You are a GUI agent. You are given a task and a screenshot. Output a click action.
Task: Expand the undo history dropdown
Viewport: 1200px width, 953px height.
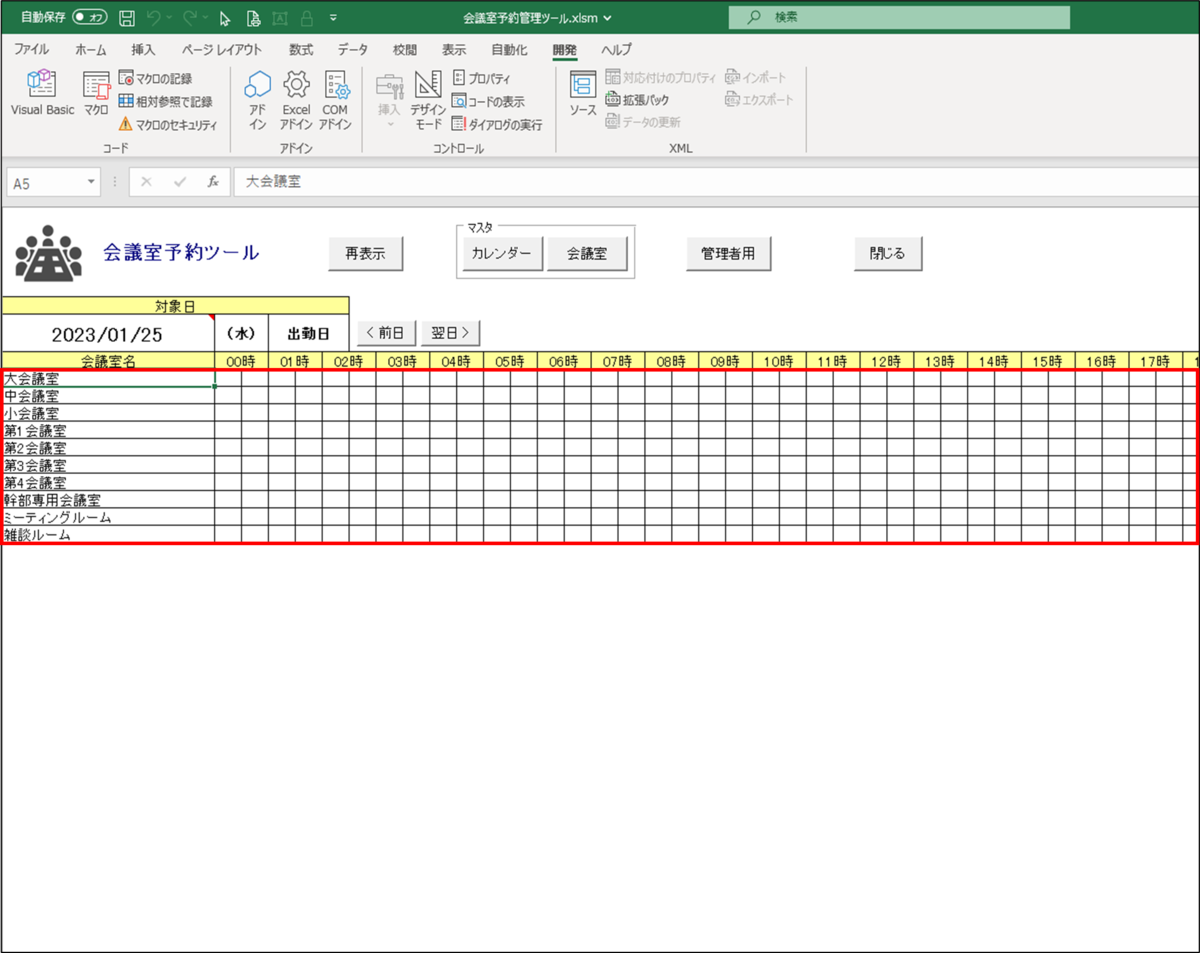pos(169,18)
